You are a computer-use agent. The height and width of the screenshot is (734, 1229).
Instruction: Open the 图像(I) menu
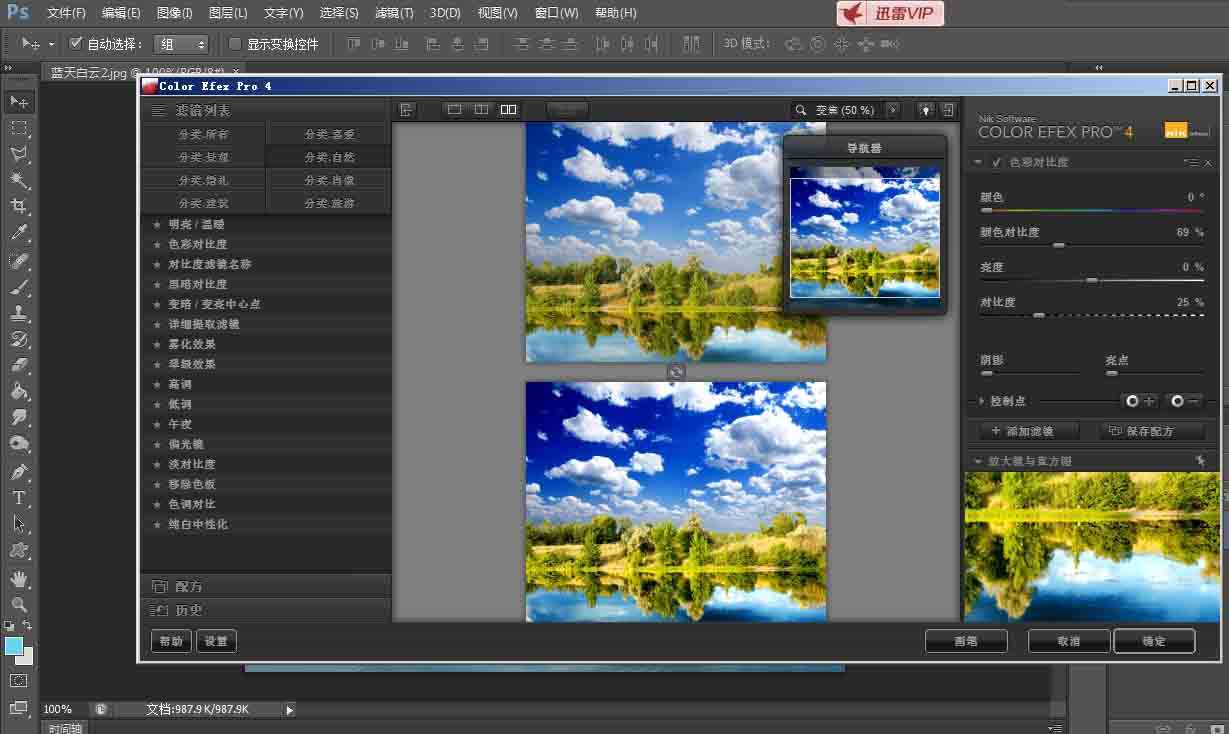click(x=174, y=13)
